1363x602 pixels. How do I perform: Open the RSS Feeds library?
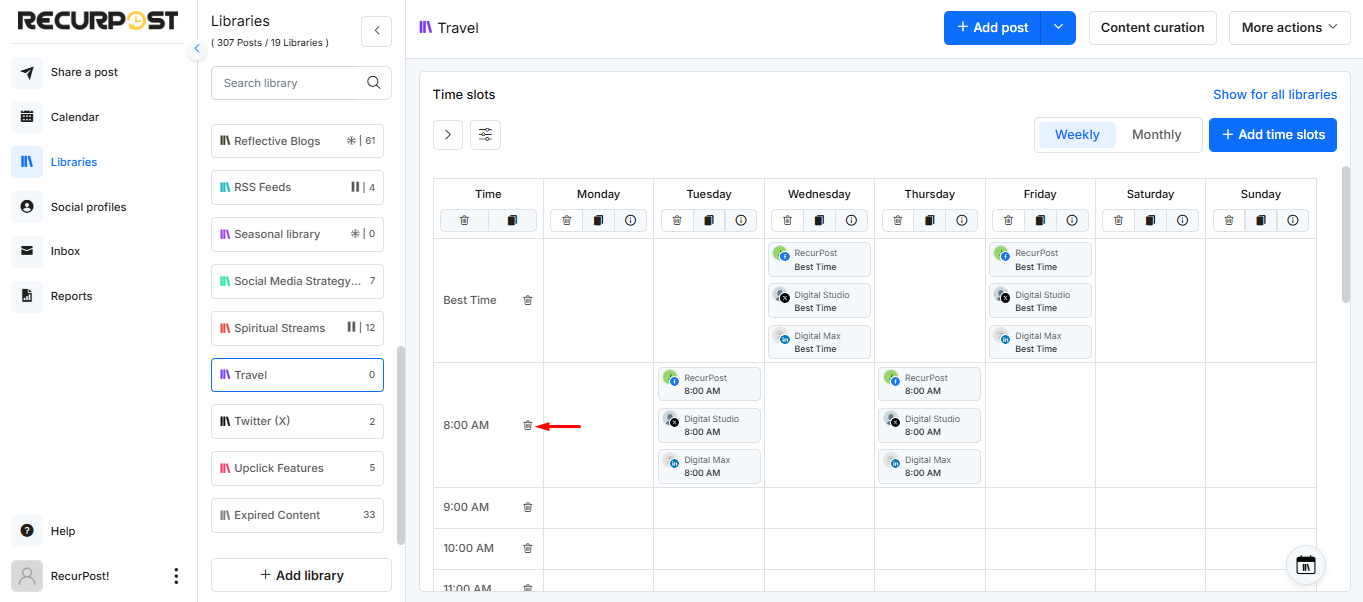[x=297, y=187]
